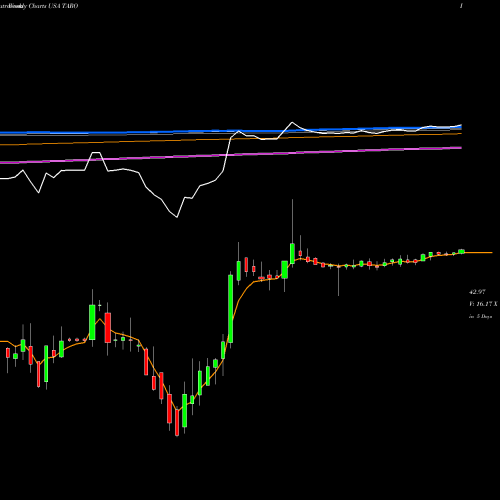Image resolution: width=500 pixels, height=500 pixels.
Task: Click the magenta moving average line
Action: 231,155
